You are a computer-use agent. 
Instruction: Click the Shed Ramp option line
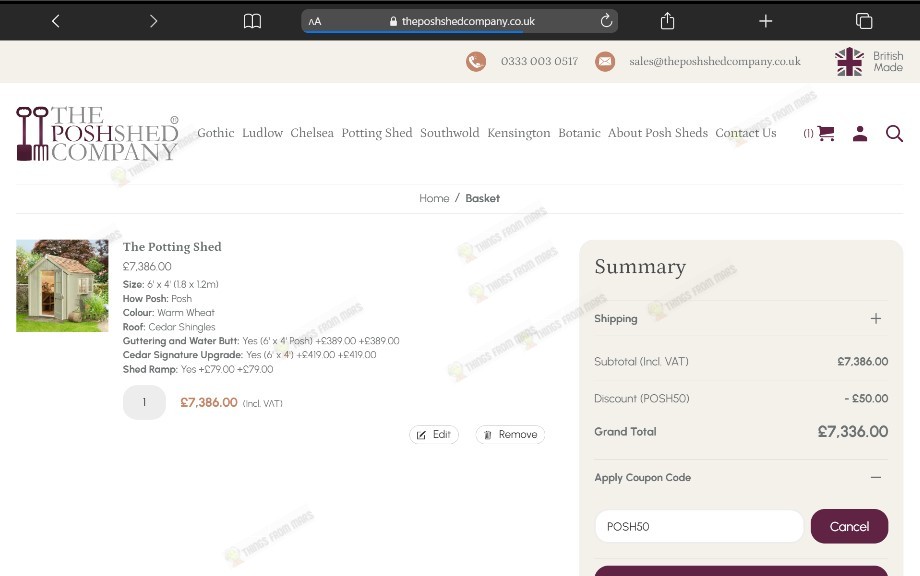[198, 369]
